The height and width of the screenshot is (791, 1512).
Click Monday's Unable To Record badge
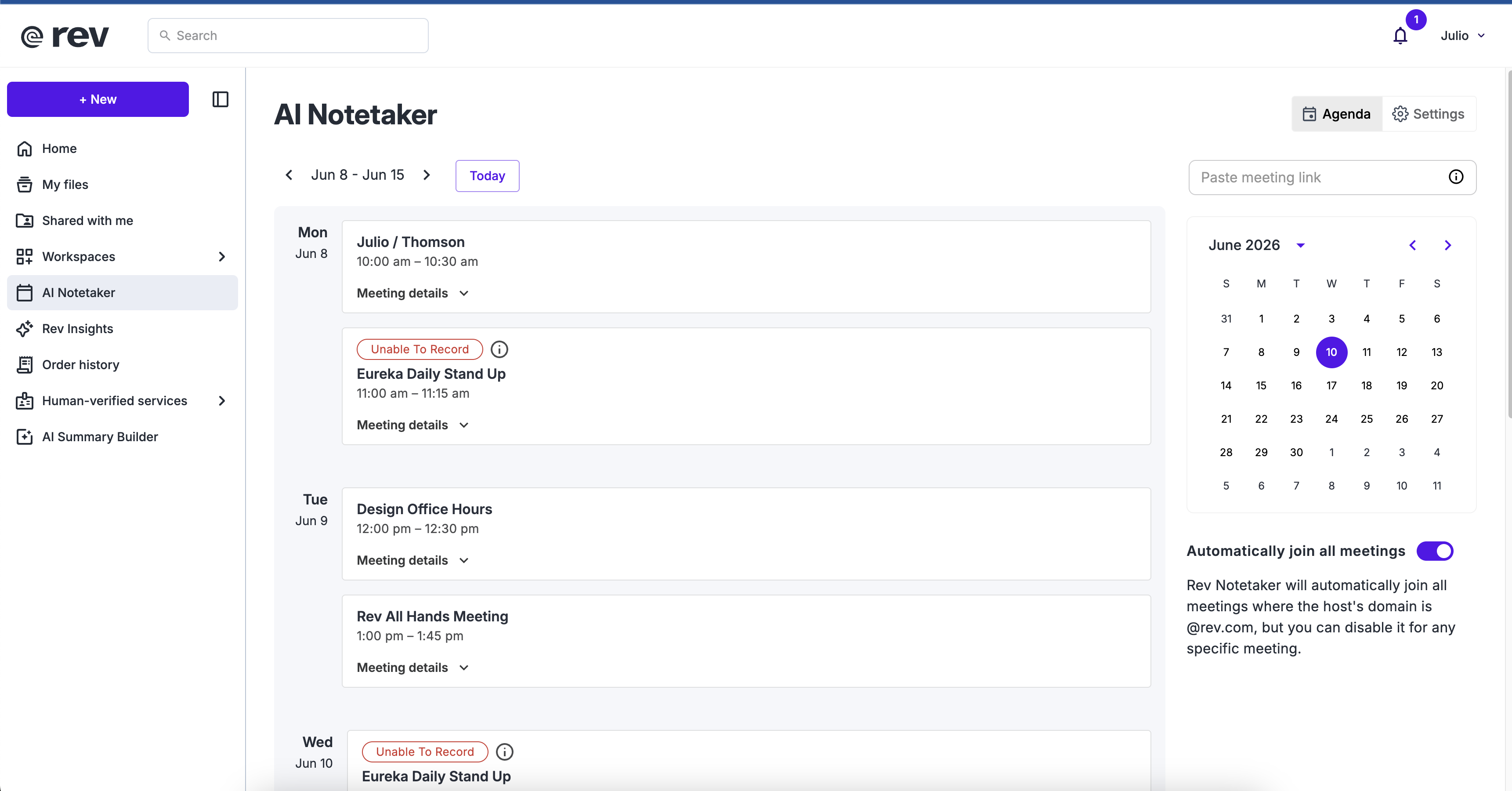pos(420,349)
